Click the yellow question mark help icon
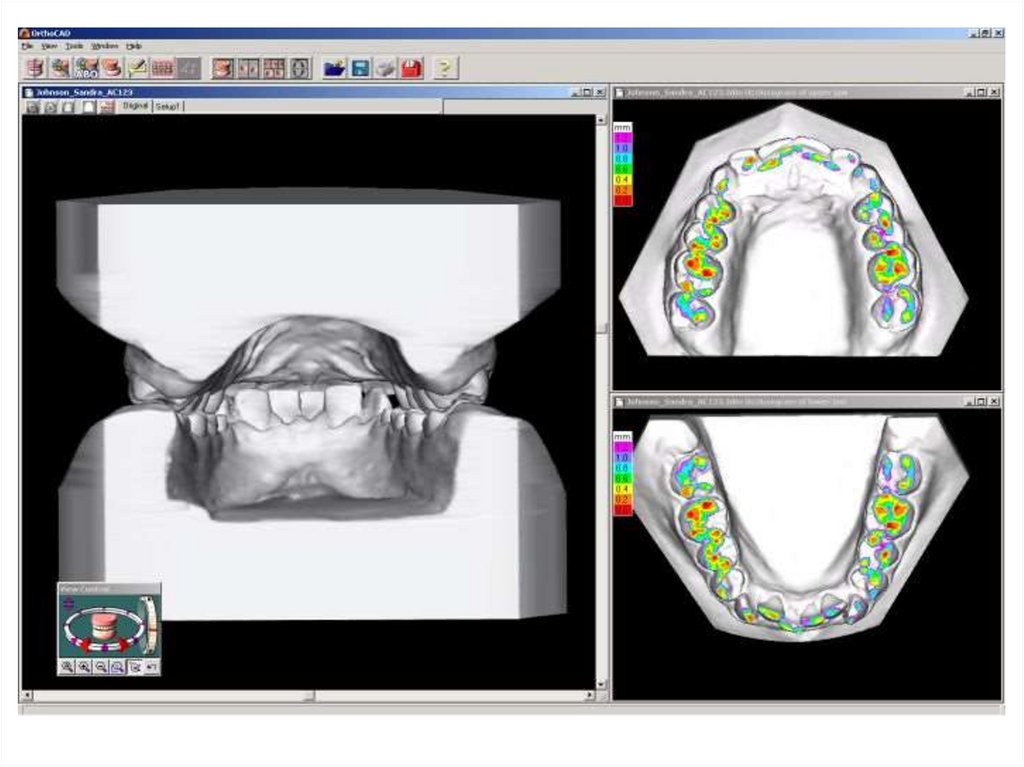The width and height of the screenshot is (1024, 767). (445, 68)
